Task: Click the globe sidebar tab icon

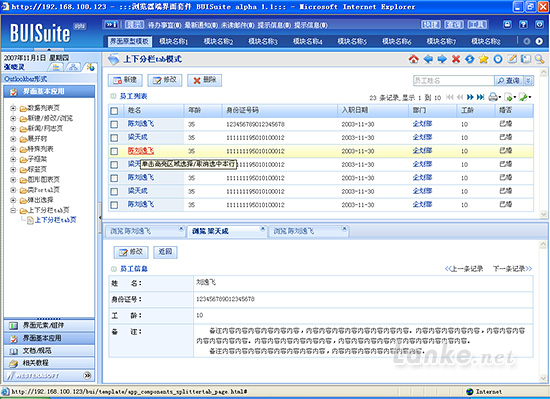Action: coord(90,67)
